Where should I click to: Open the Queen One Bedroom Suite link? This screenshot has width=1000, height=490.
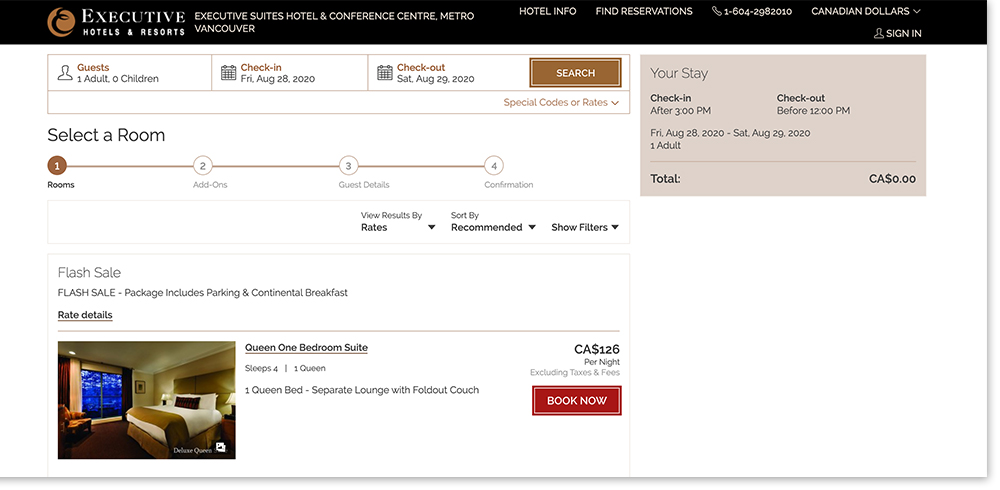pyautogui.click(x=306, y=348)
